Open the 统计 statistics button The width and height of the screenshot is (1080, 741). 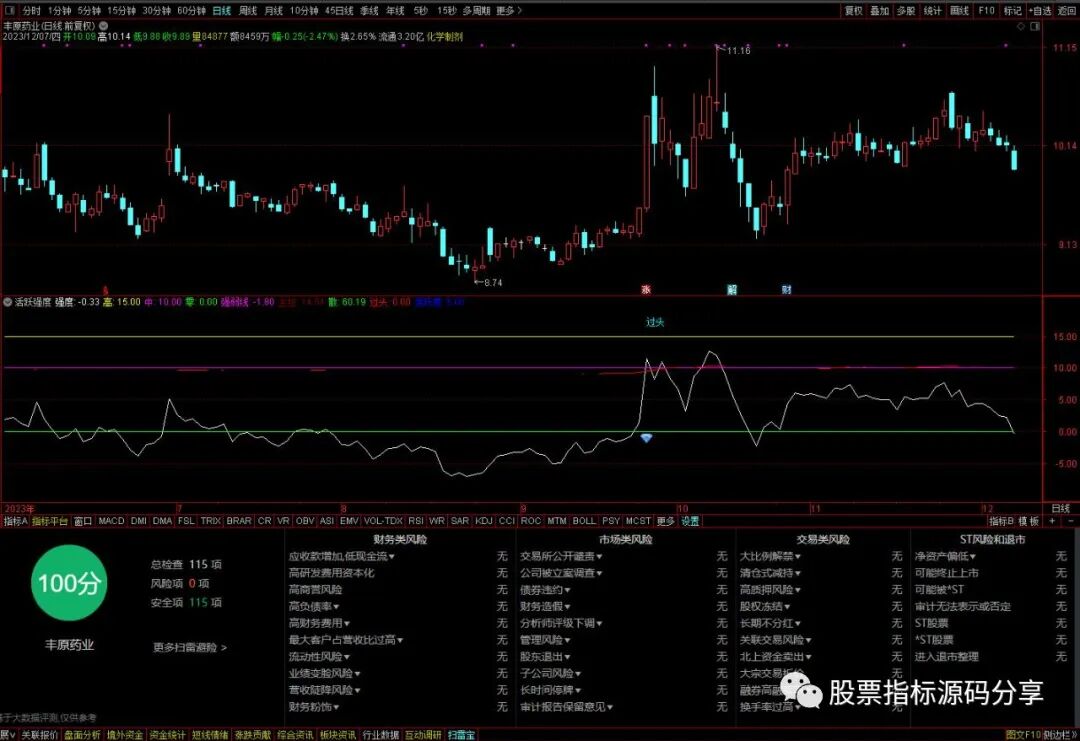[933, 10]
